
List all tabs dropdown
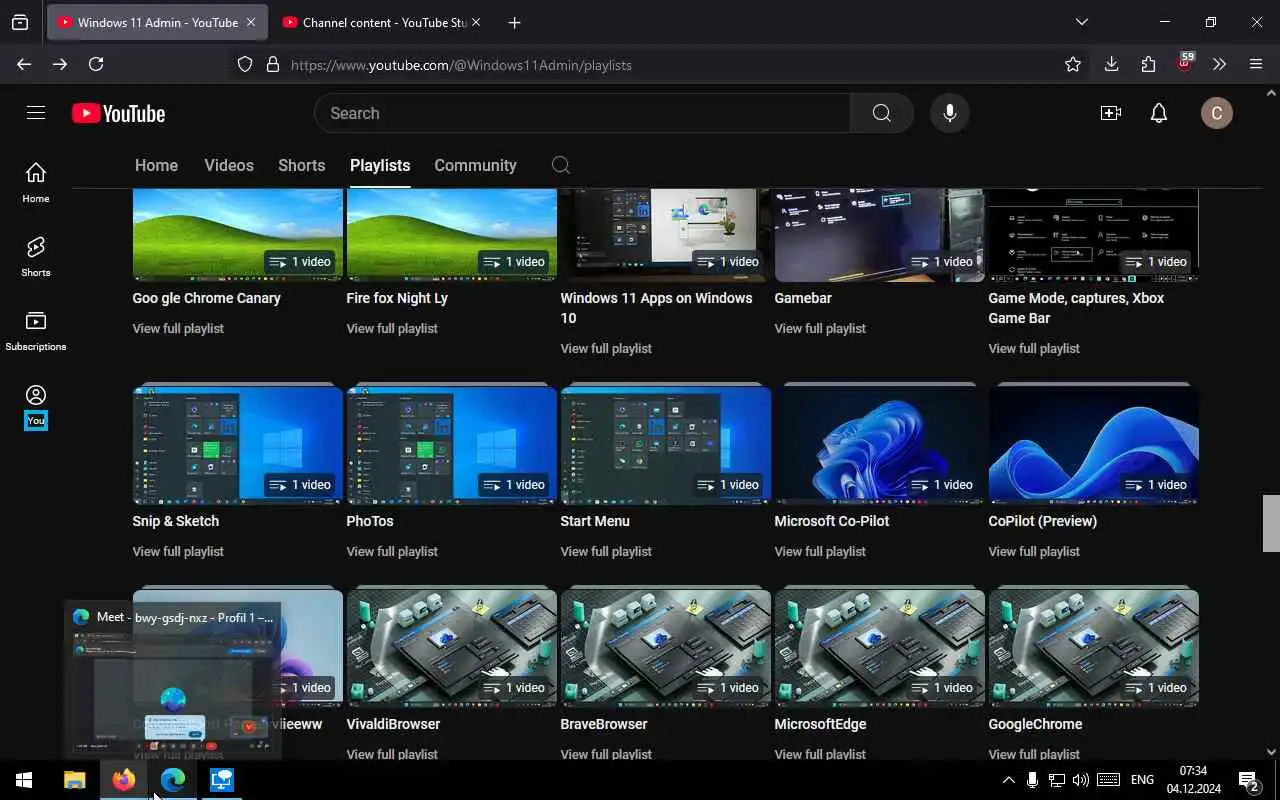(1081, 22)
